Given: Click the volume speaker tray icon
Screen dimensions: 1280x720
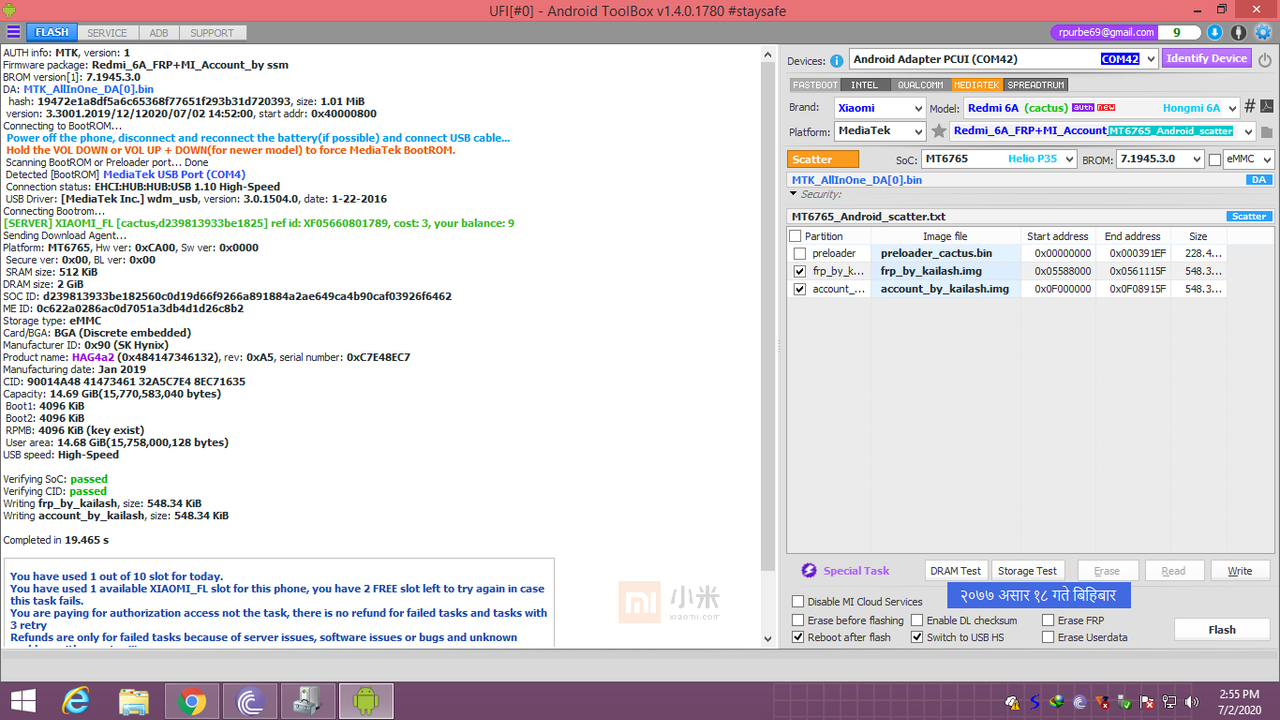Looking at the screenshot, I should pos(1190,703).
